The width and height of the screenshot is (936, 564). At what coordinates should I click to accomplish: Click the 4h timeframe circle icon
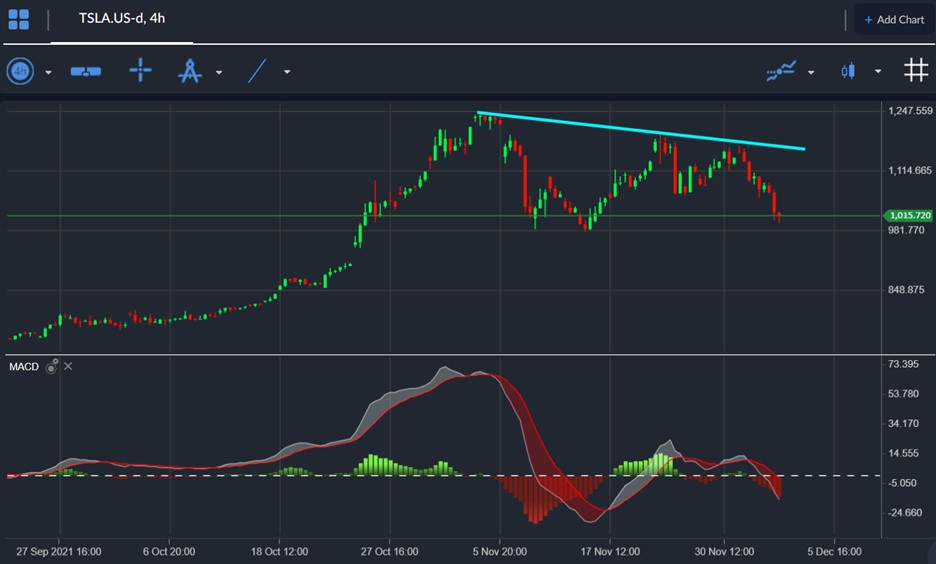pyautogui.click(x=20, y=72)
